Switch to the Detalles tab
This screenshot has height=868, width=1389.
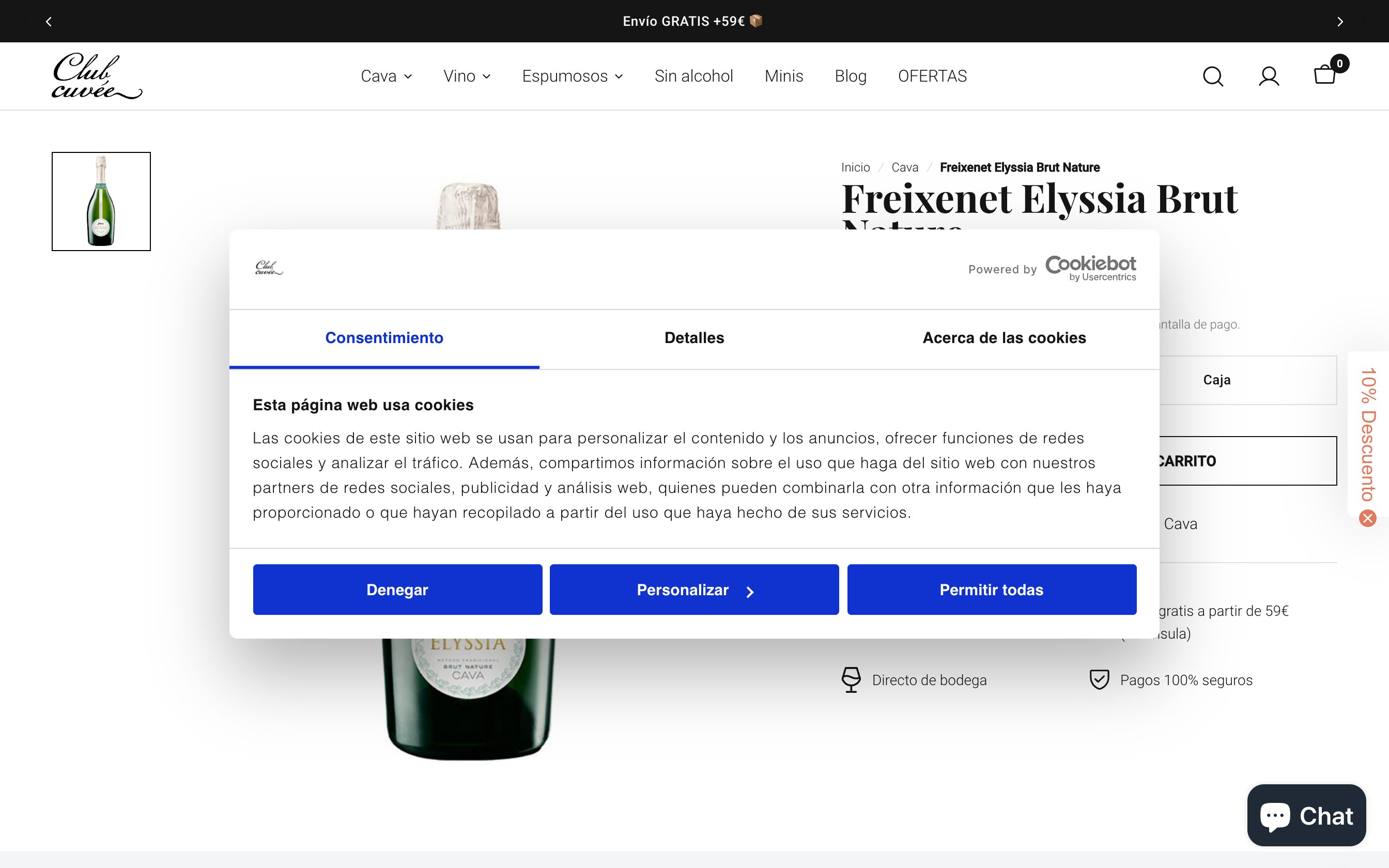click(x=693, y=338)
